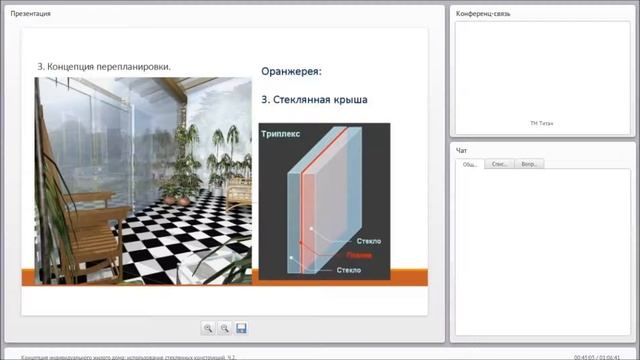The image size is (640, 360).
Task: Click inside the empty chat message area
Action: point(542,252)
